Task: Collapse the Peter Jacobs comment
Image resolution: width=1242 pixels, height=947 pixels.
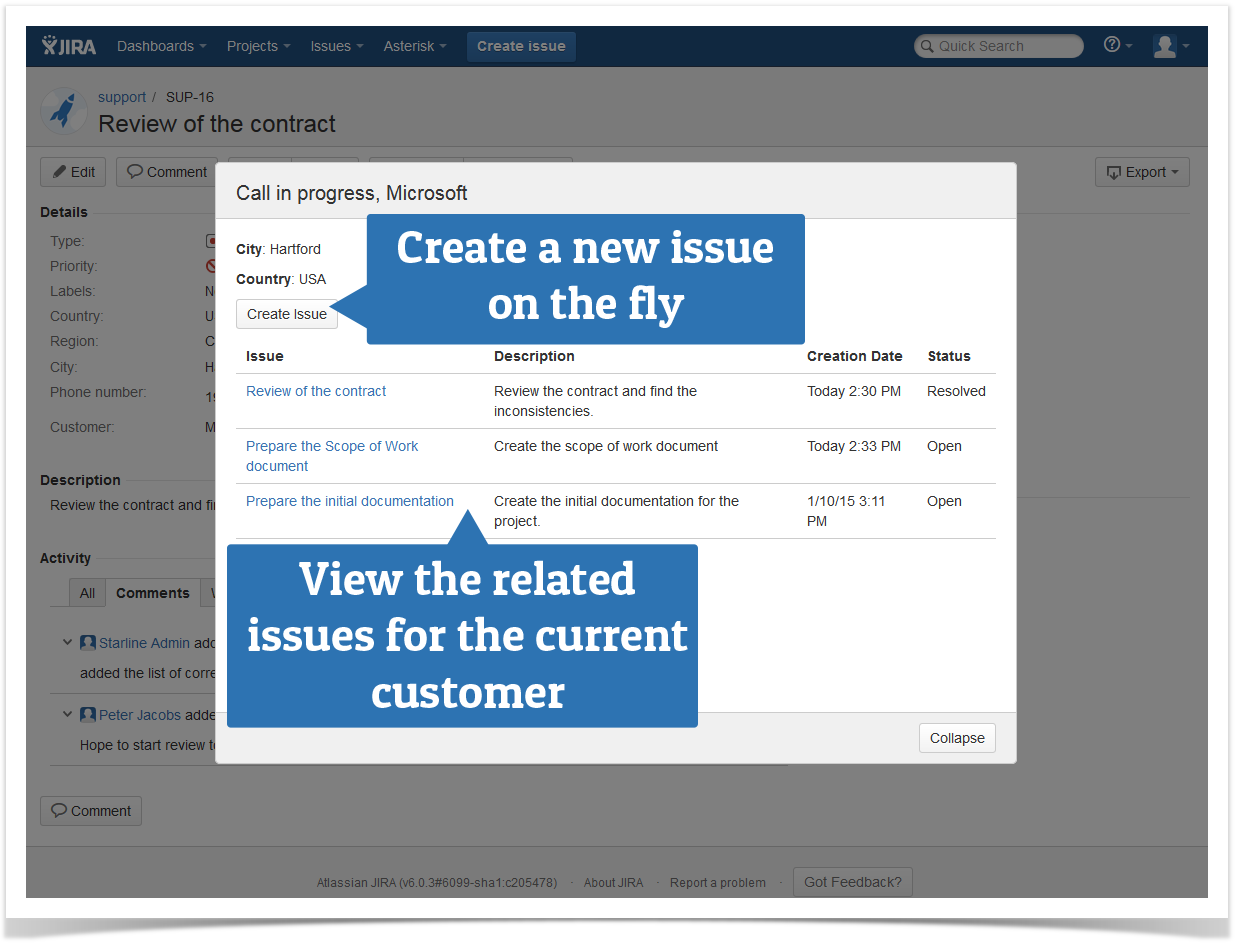Action: [67, 714]
